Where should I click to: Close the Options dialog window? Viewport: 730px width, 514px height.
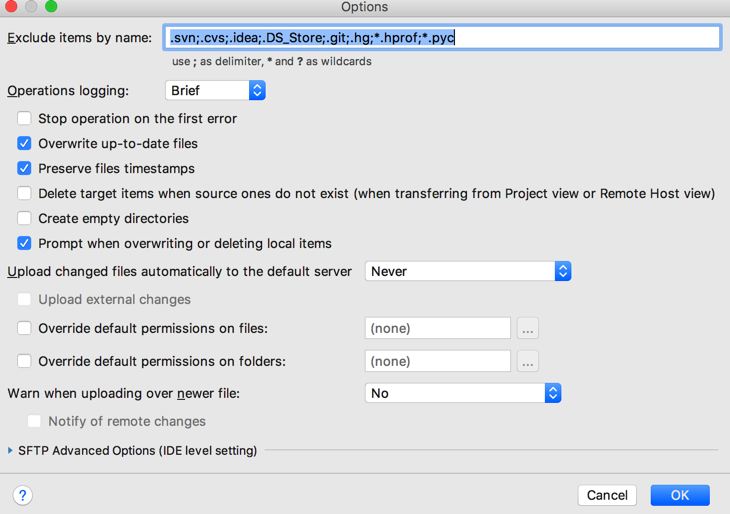click(x=11, y=7)
